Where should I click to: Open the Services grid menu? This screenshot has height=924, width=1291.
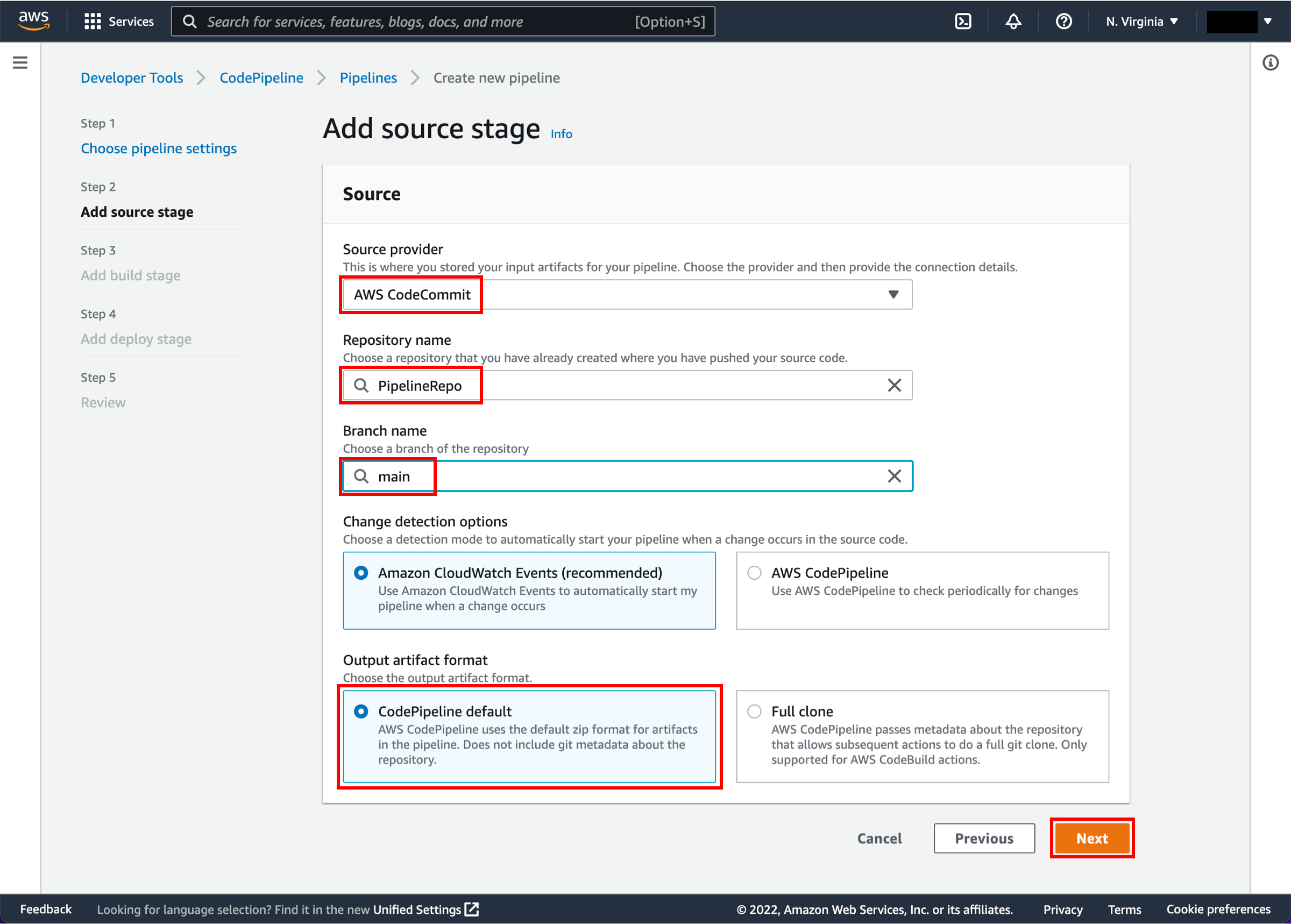pyautogui.click(x=119, y=22)
